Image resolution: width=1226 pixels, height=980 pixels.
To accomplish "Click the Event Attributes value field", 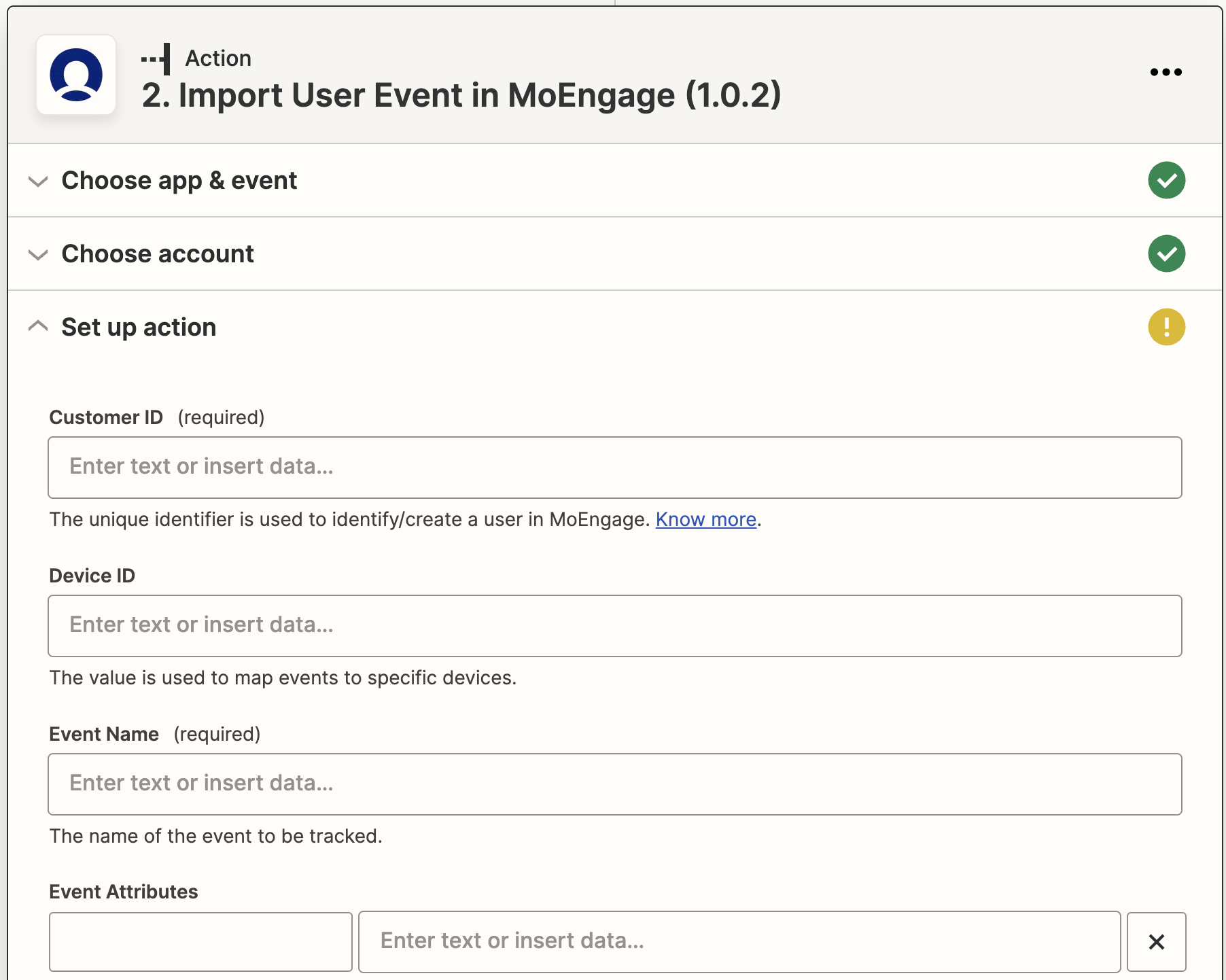I will 739,942.
